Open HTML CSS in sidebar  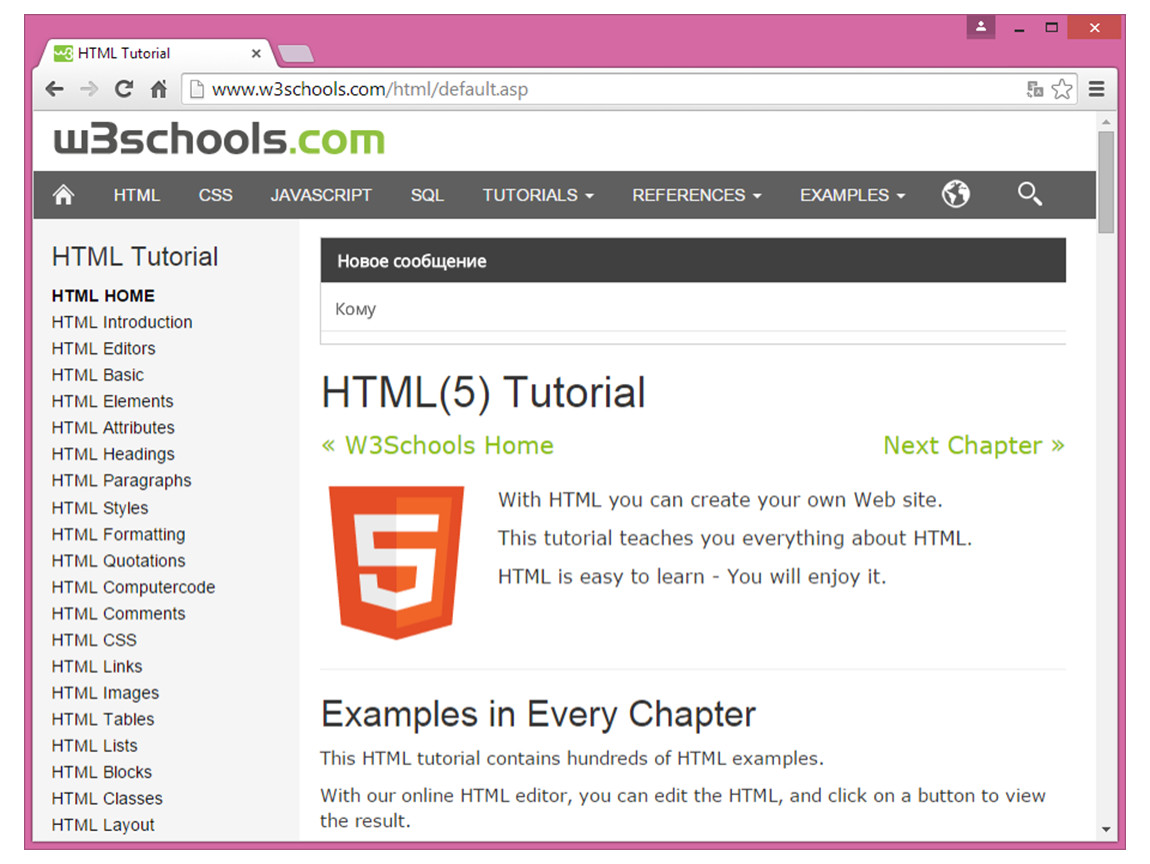[x=94, y=640]
